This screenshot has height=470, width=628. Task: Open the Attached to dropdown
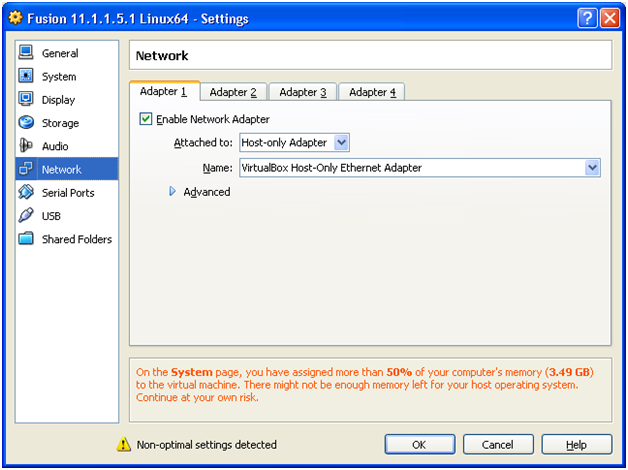pos(294,143)
